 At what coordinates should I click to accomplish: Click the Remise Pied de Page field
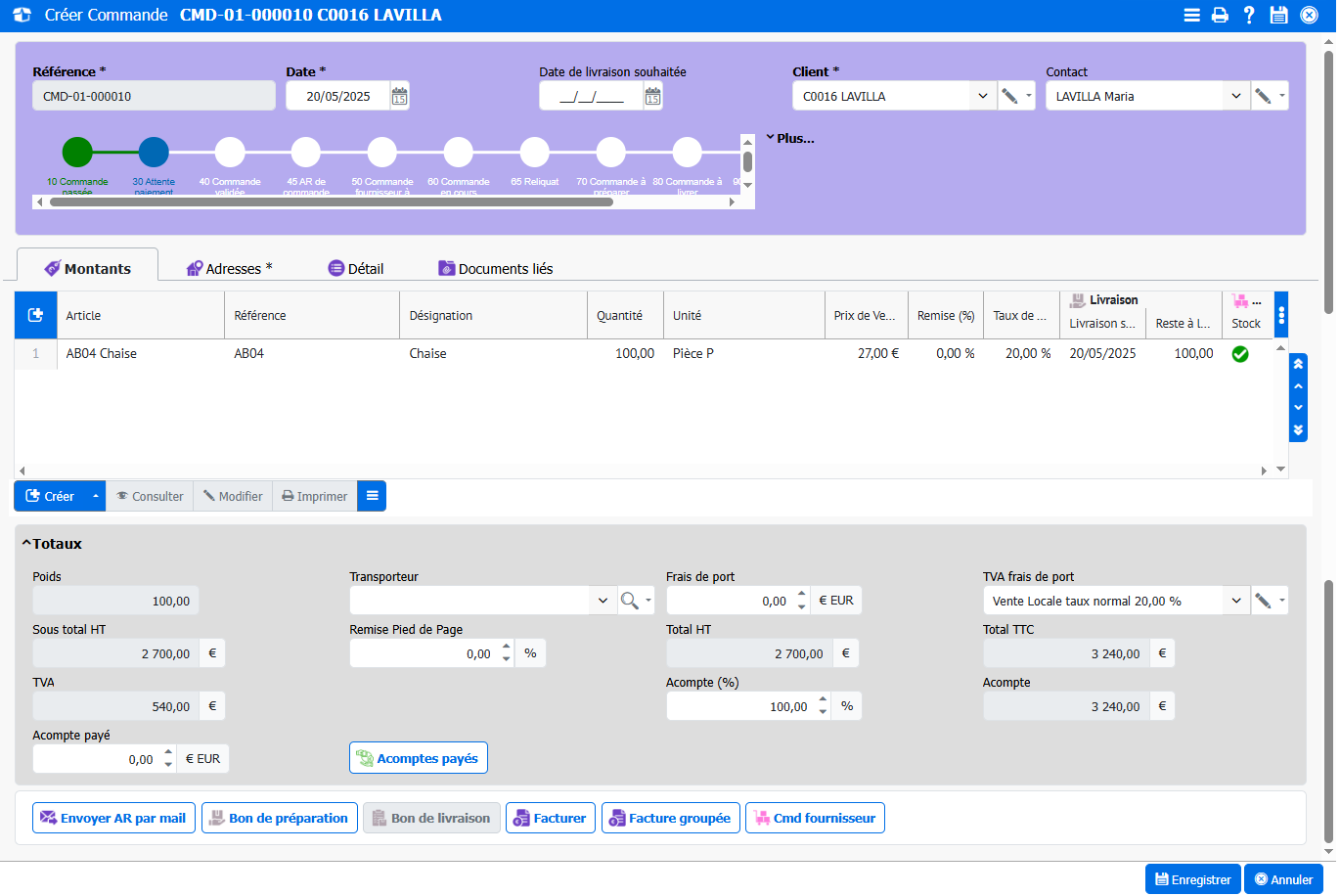pyautogui.click(x=423, y=653)
